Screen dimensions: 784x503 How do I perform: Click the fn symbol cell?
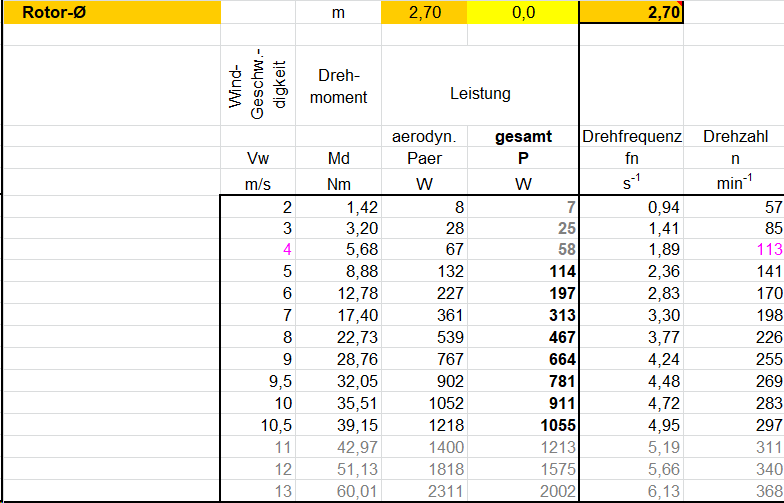tap(631, 158)
